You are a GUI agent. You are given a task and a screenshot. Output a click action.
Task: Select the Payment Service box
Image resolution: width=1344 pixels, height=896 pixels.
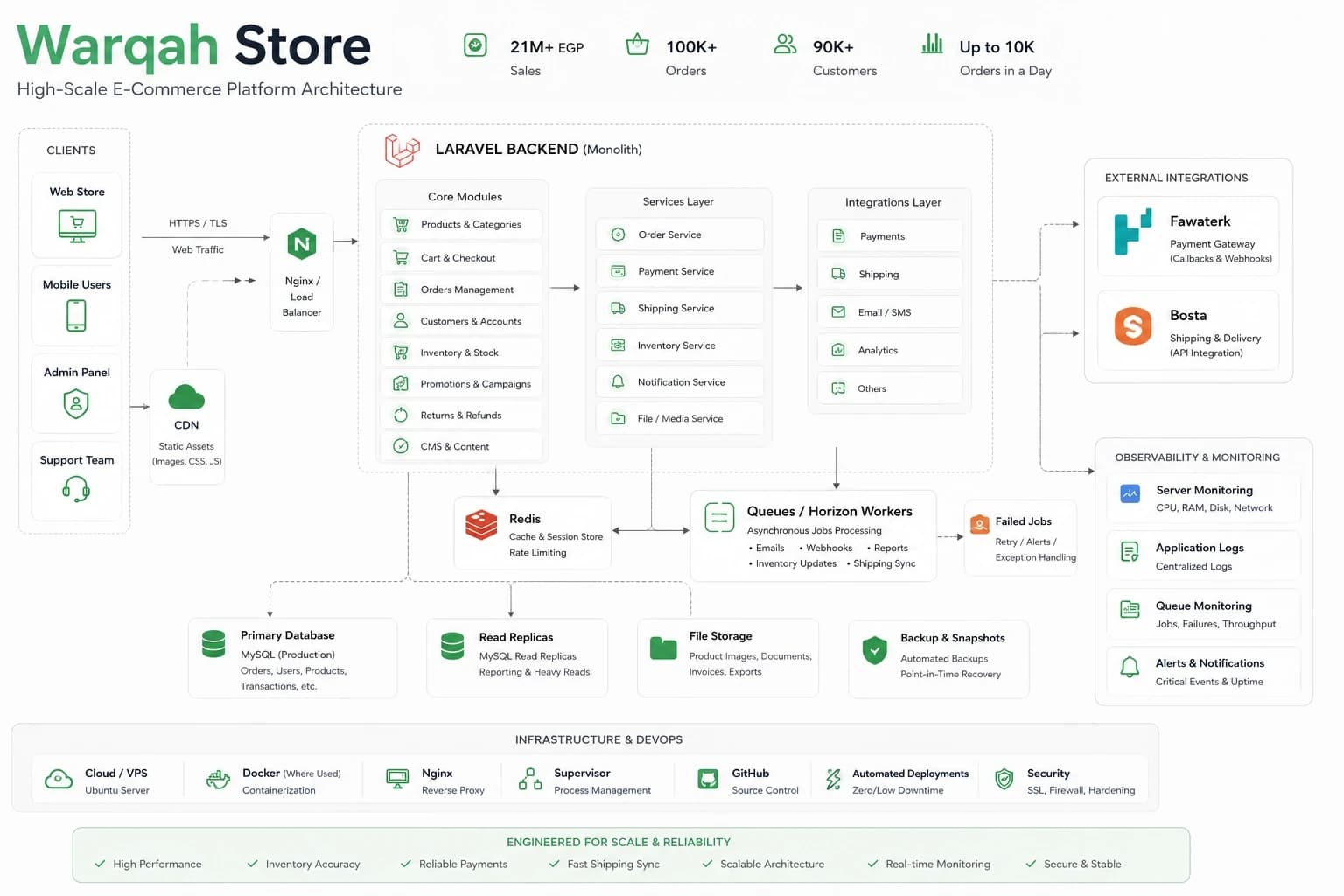(680, 271)
